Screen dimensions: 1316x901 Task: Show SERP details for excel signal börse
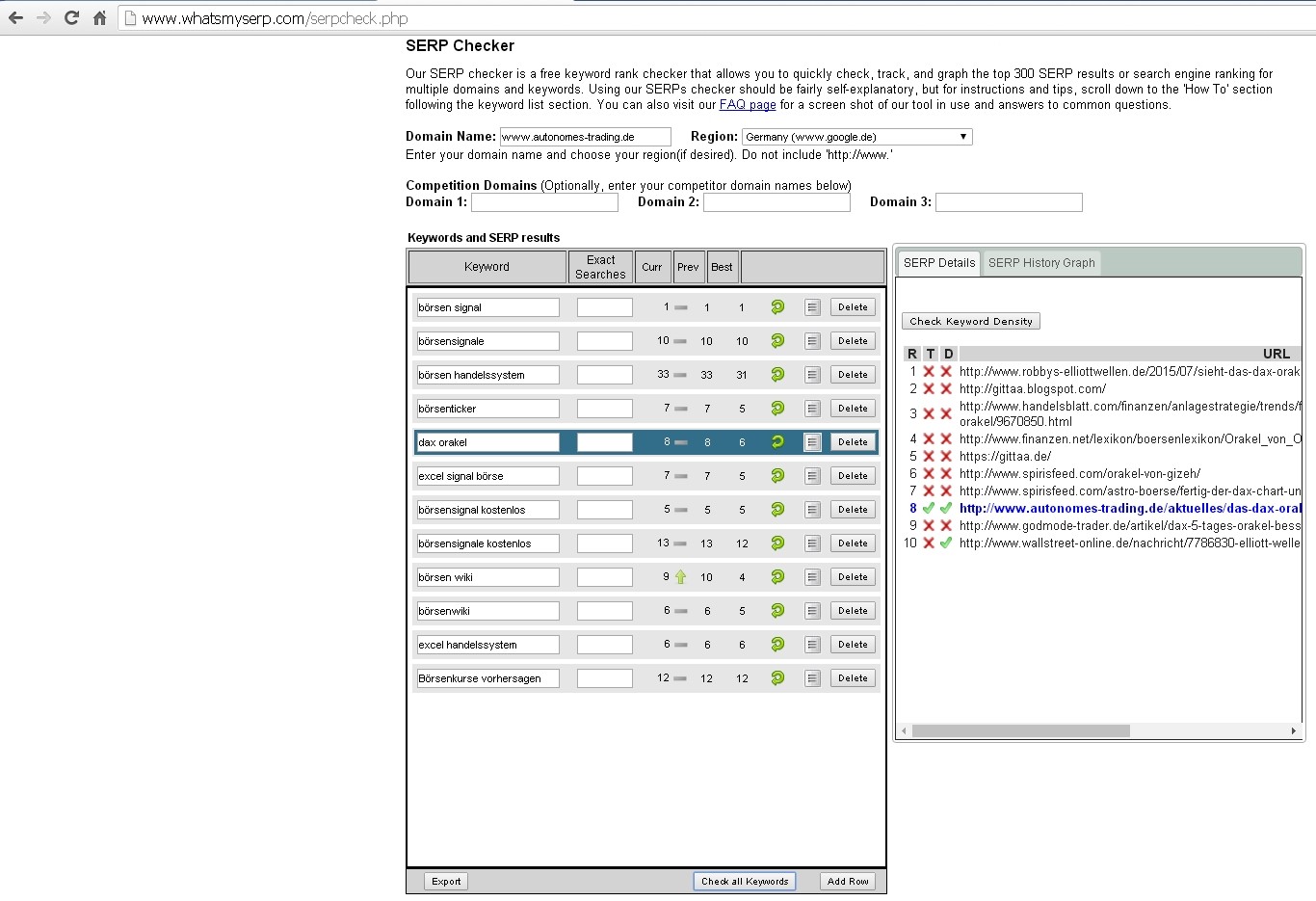tap(812, 476)
